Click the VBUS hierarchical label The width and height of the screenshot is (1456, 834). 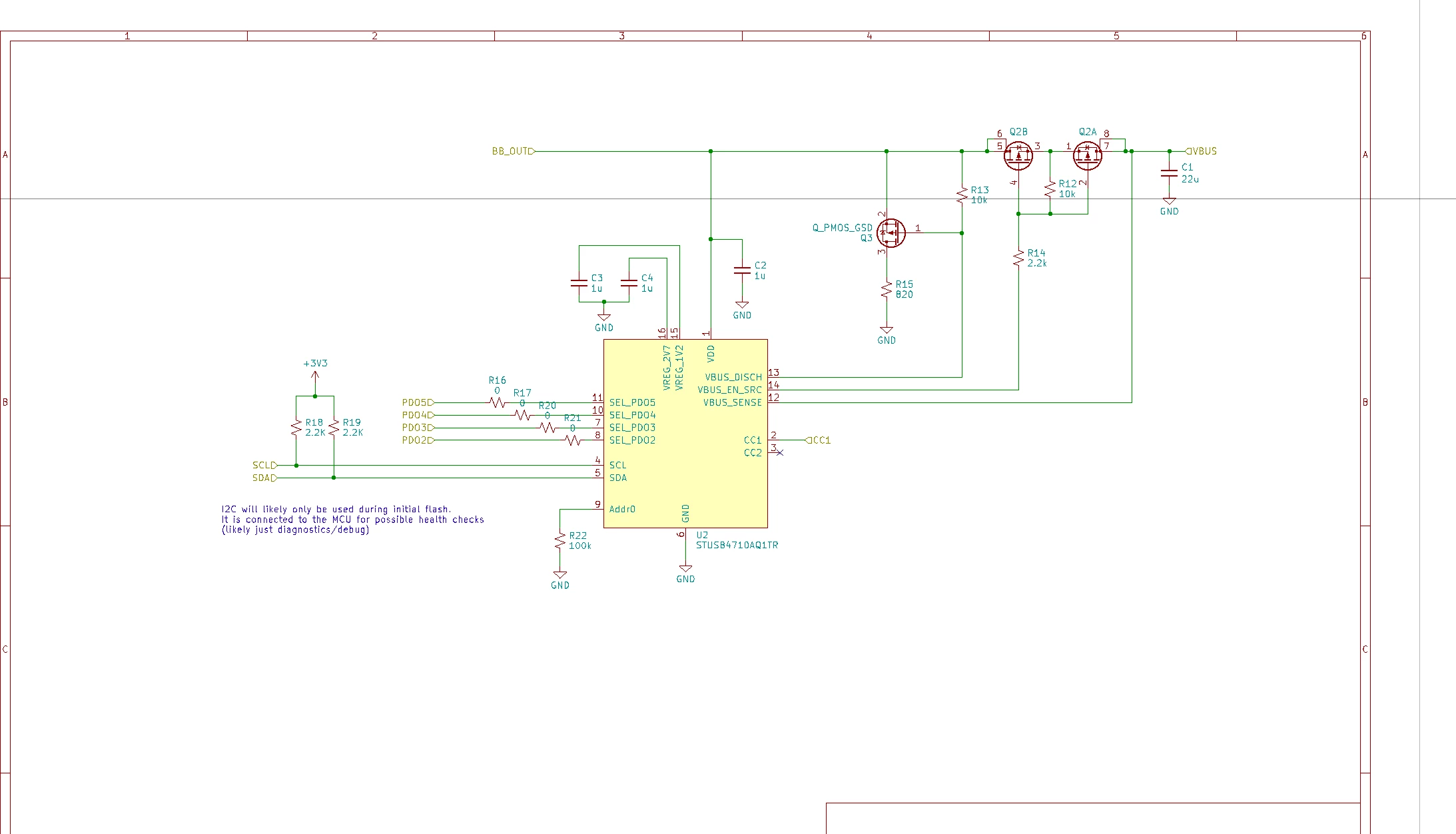coord(1201,151)
